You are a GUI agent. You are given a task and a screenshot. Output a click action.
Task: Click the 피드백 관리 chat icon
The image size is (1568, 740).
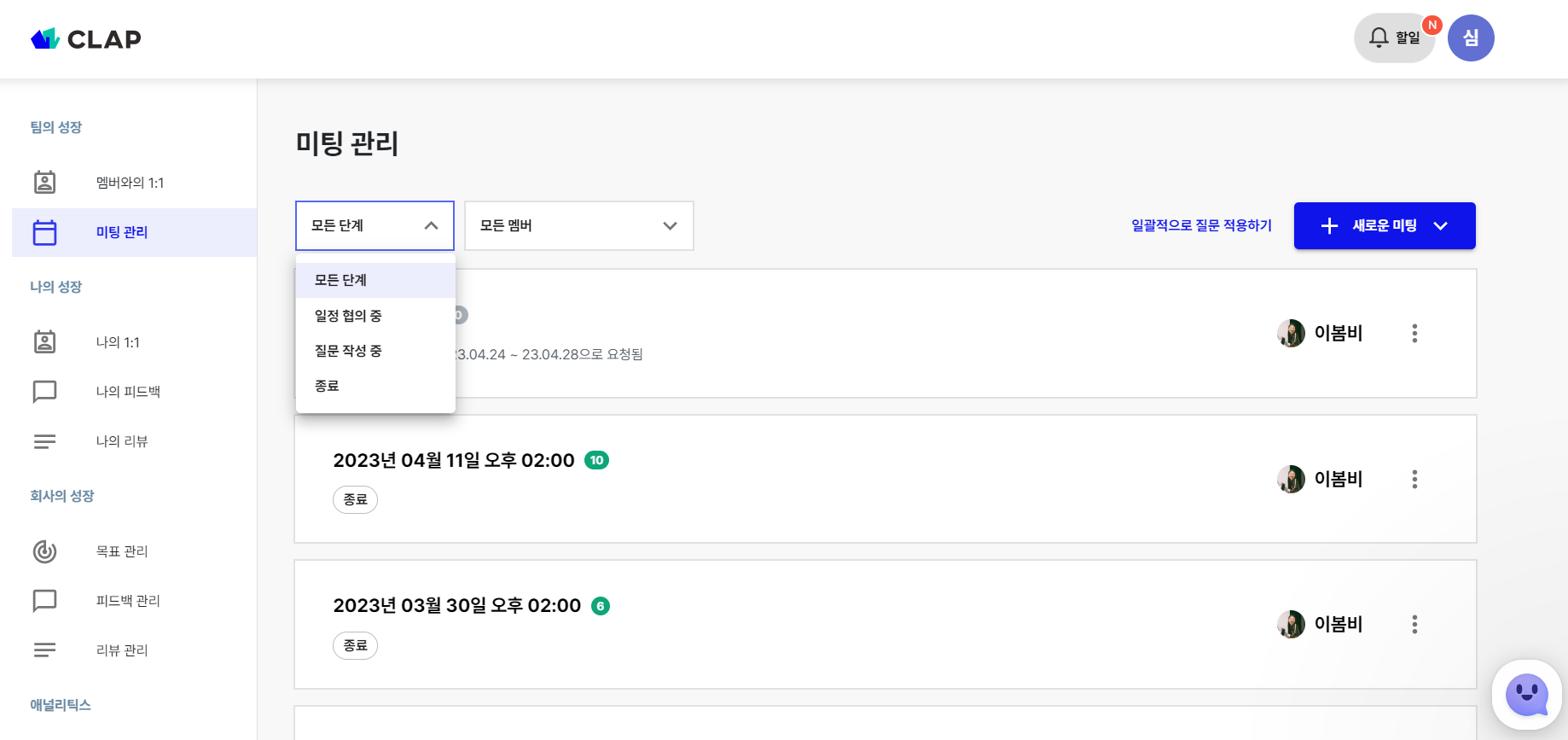44,601
